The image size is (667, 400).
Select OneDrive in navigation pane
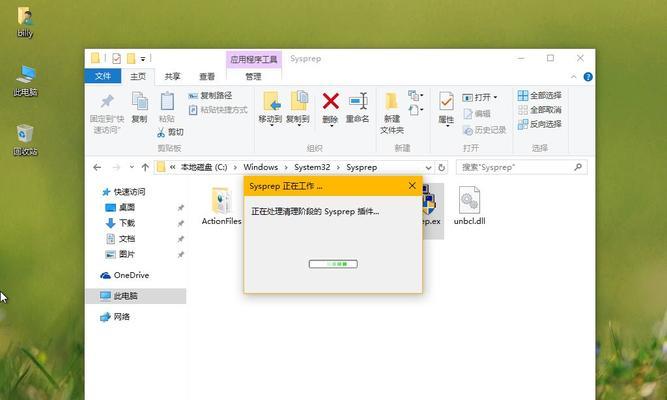click(x=125, y=275)
